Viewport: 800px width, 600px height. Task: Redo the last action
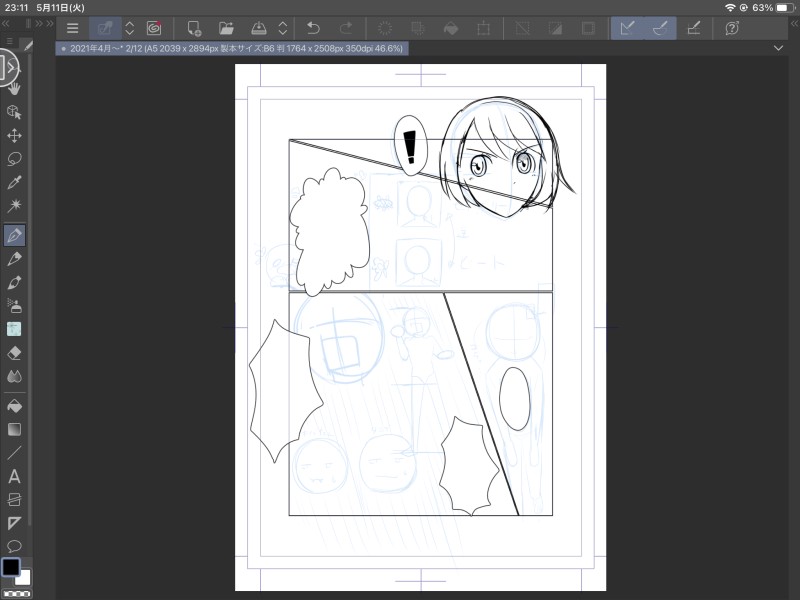346,28
